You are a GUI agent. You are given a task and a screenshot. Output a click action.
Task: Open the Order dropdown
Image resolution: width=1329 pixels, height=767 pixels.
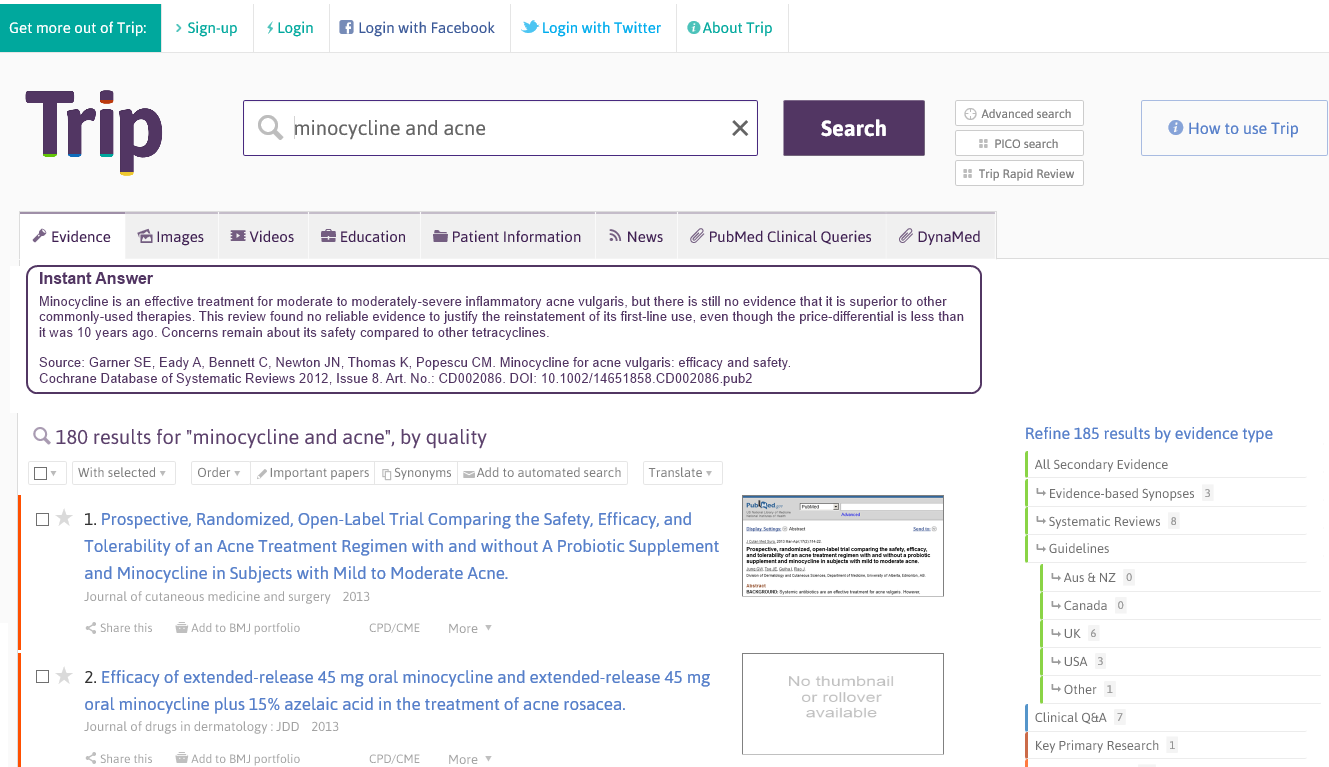tap(219, 473)
